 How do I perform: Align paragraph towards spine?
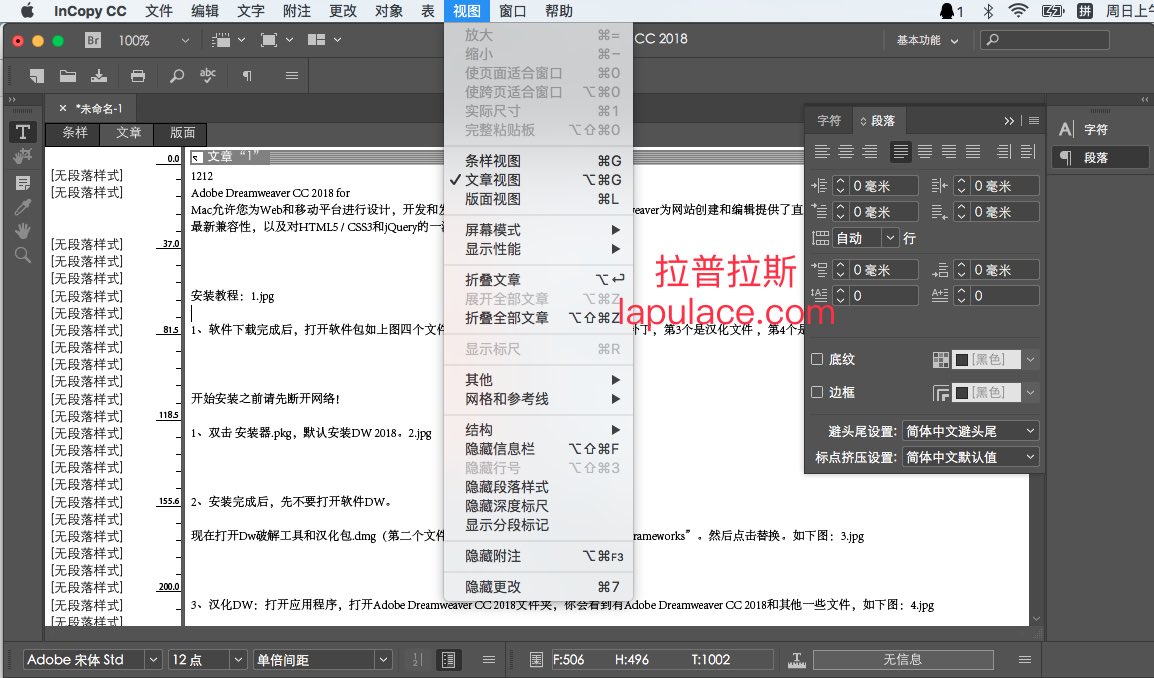1004,152
